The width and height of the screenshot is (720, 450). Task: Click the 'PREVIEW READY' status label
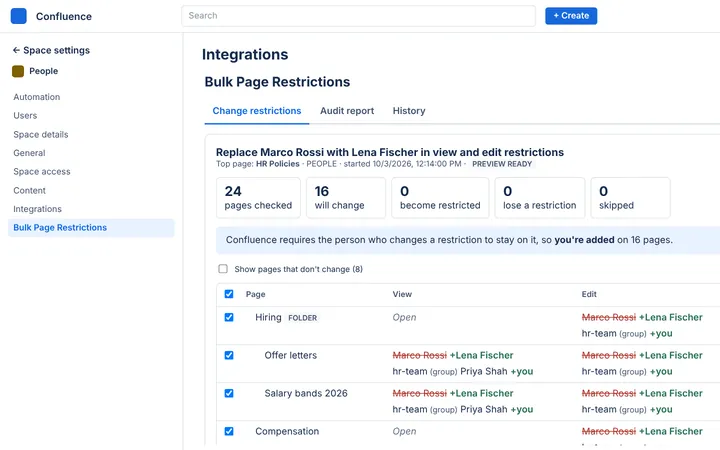pos(502,164)
